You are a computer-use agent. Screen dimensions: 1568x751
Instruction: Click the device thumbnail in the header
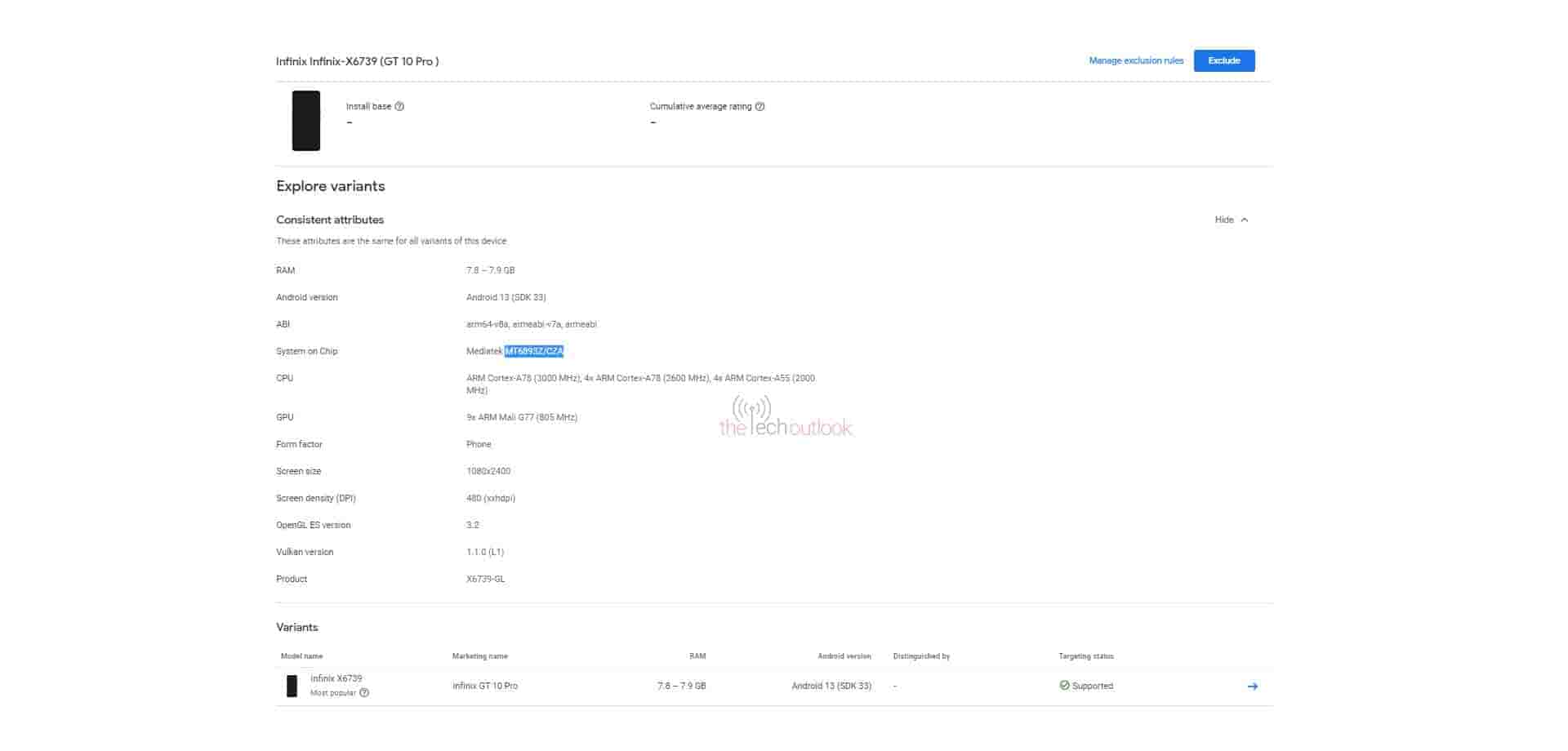pyautogui.click(x=305, y=121)
